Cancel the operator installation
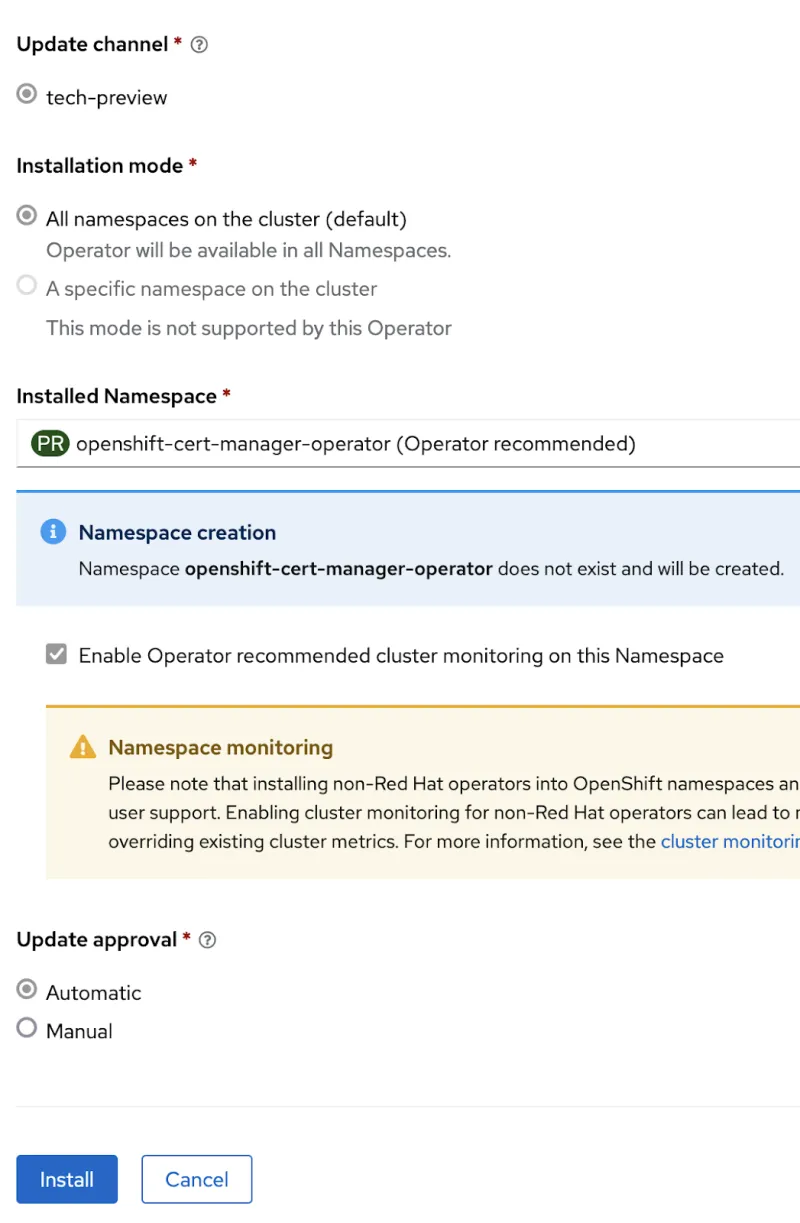This screenshot has height=1223, width=800. [196, 1179]
